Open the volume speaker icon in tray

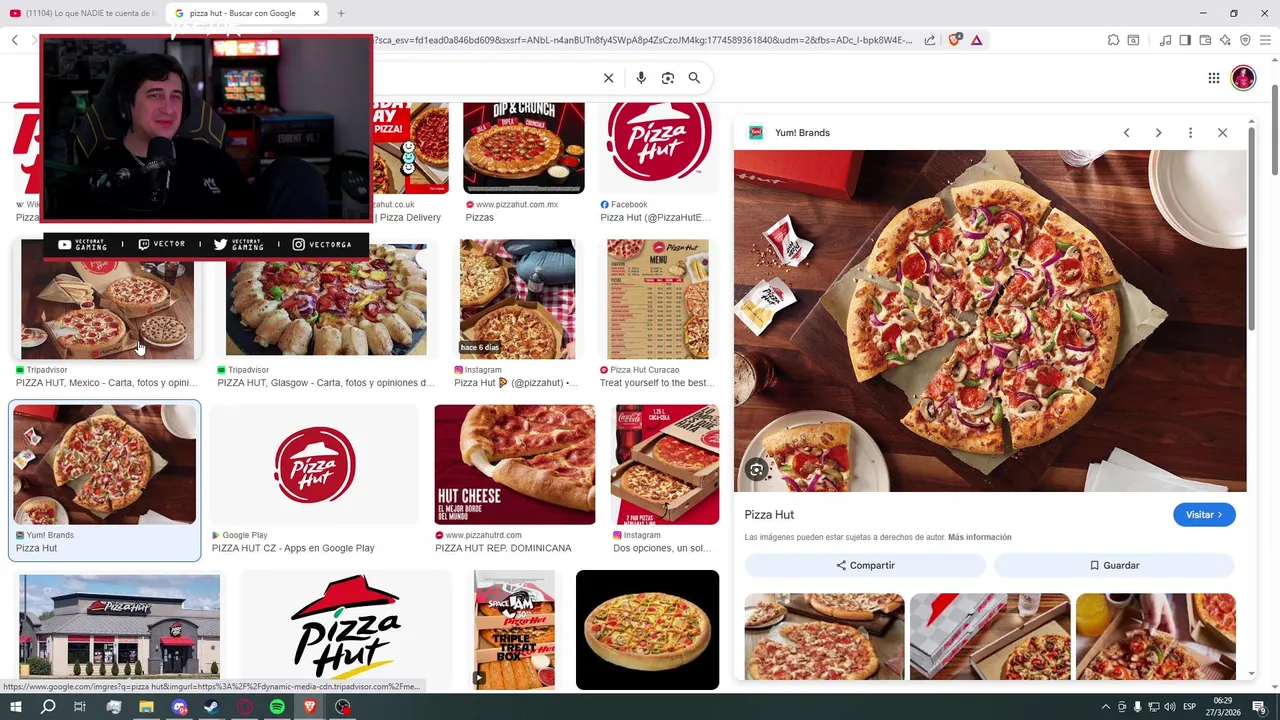pyautogui.click(x=1169, y=707)
